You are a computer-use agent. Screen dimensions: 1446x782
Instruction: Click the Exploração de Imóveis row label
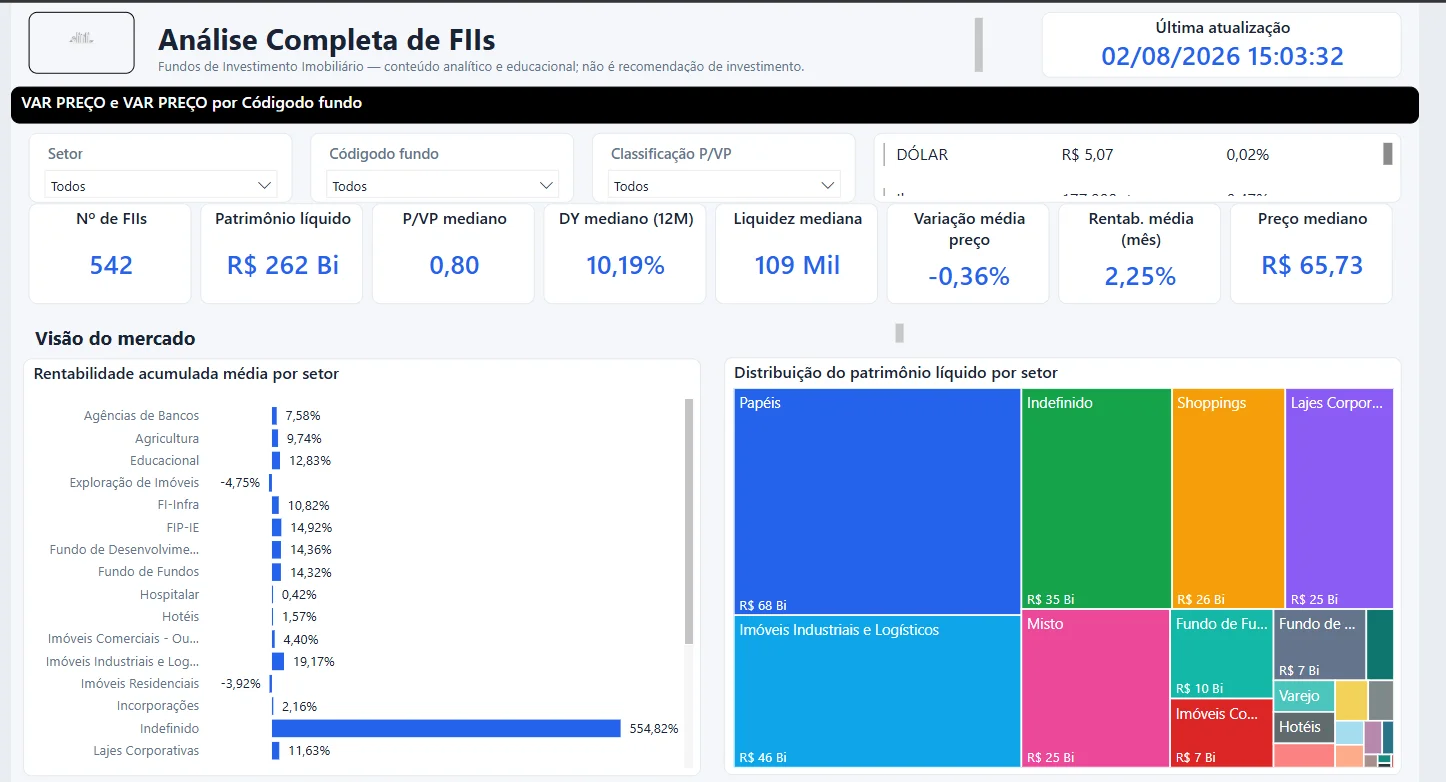134,483
